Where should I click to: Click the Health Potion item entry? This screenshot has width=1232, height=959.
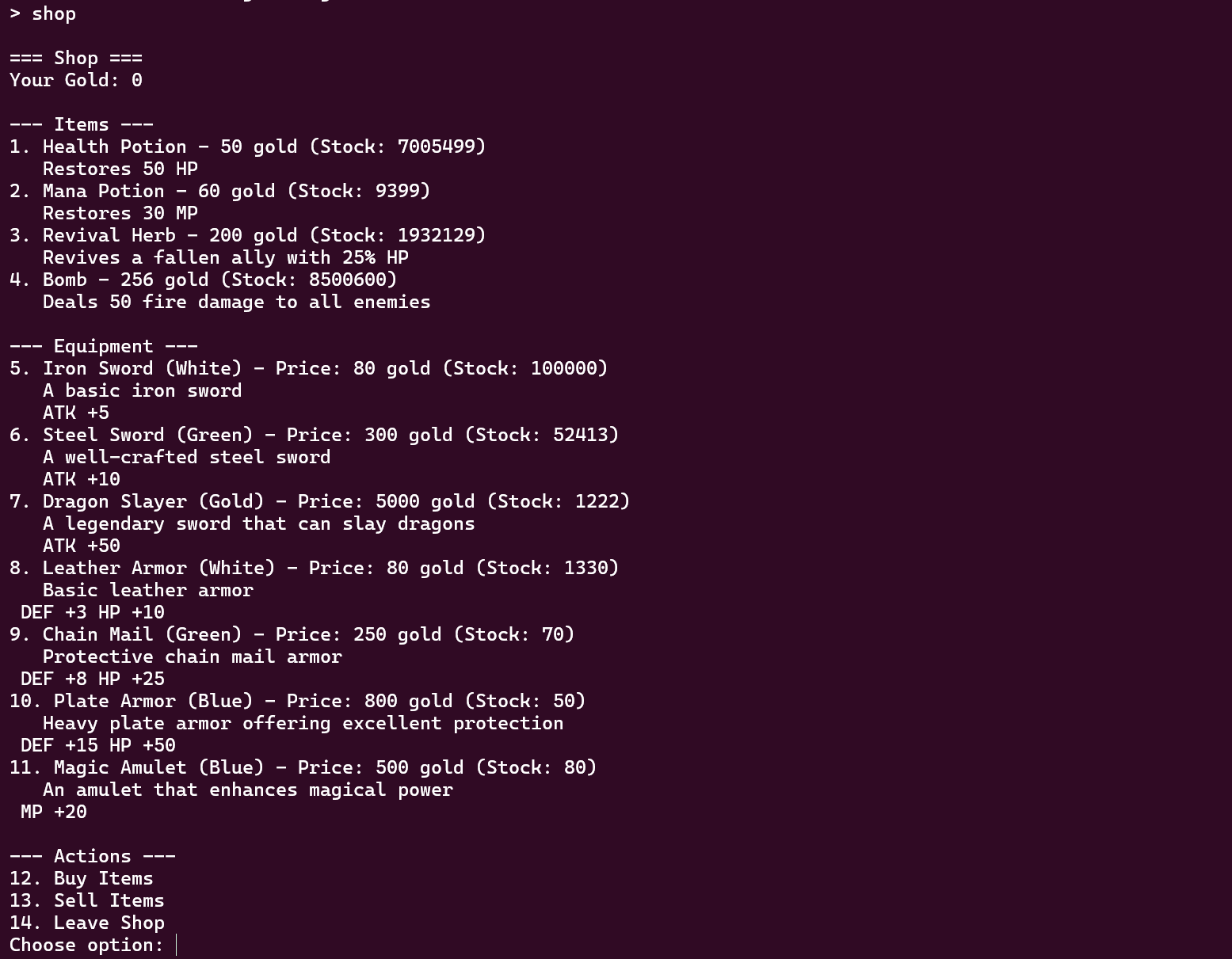[247, 147]
